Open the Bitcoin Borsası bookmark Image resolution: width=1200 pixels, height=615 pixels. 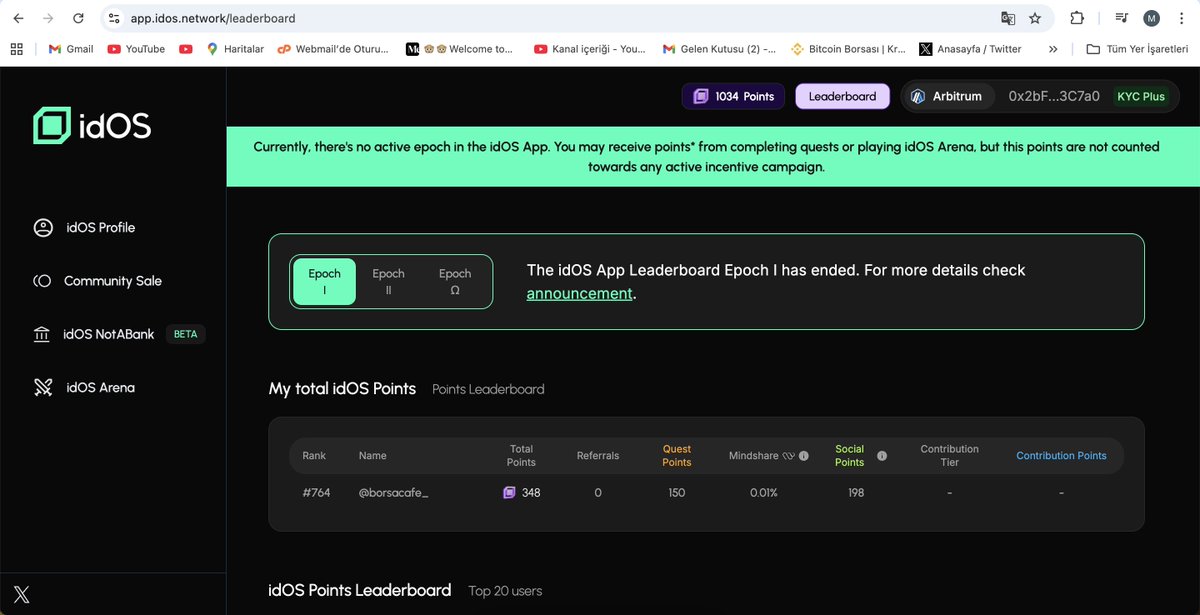[x=849, y=48]
